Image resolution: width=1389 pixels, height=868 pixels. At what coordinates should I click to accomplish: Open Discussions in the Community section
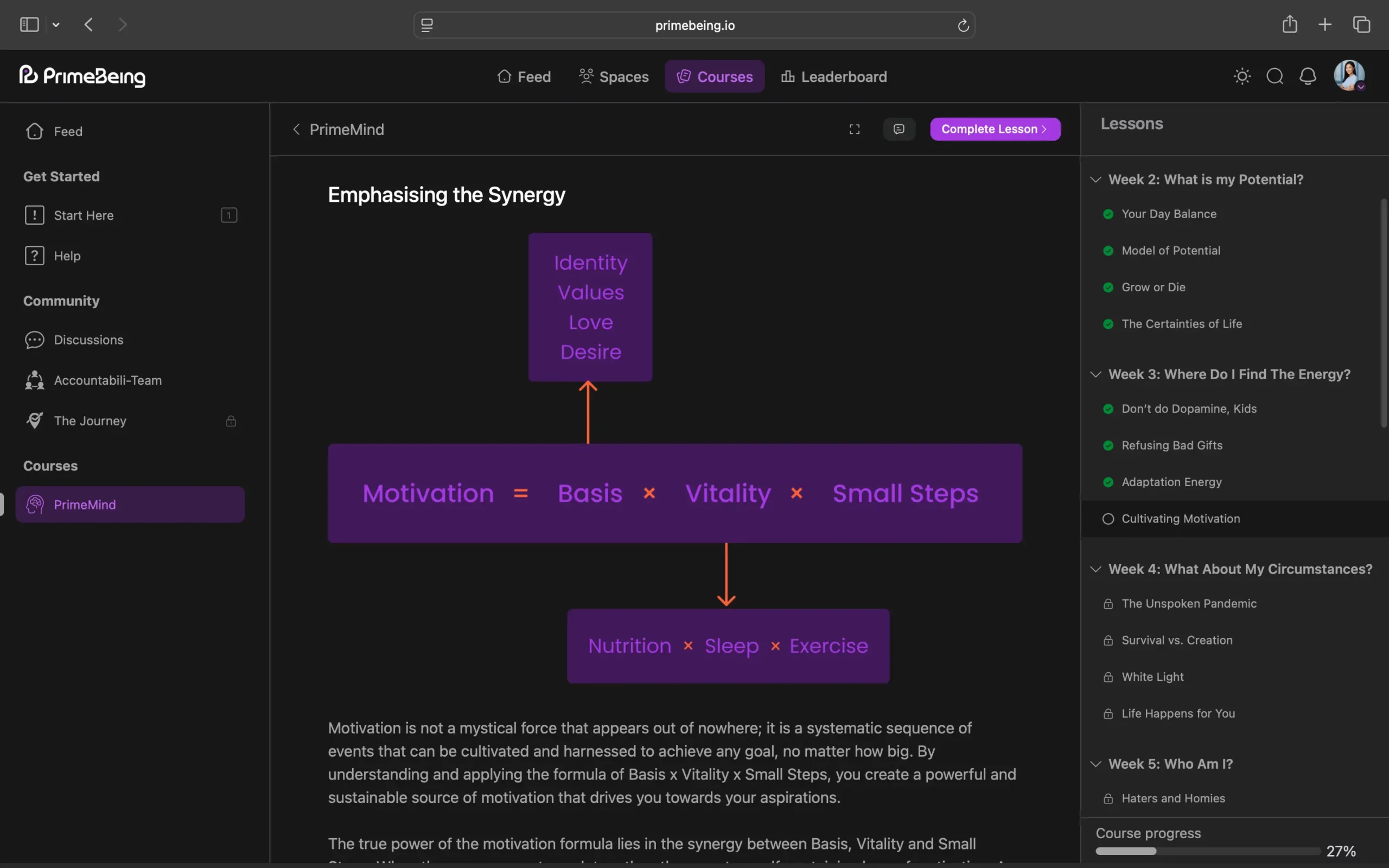(x=88, y=340)
